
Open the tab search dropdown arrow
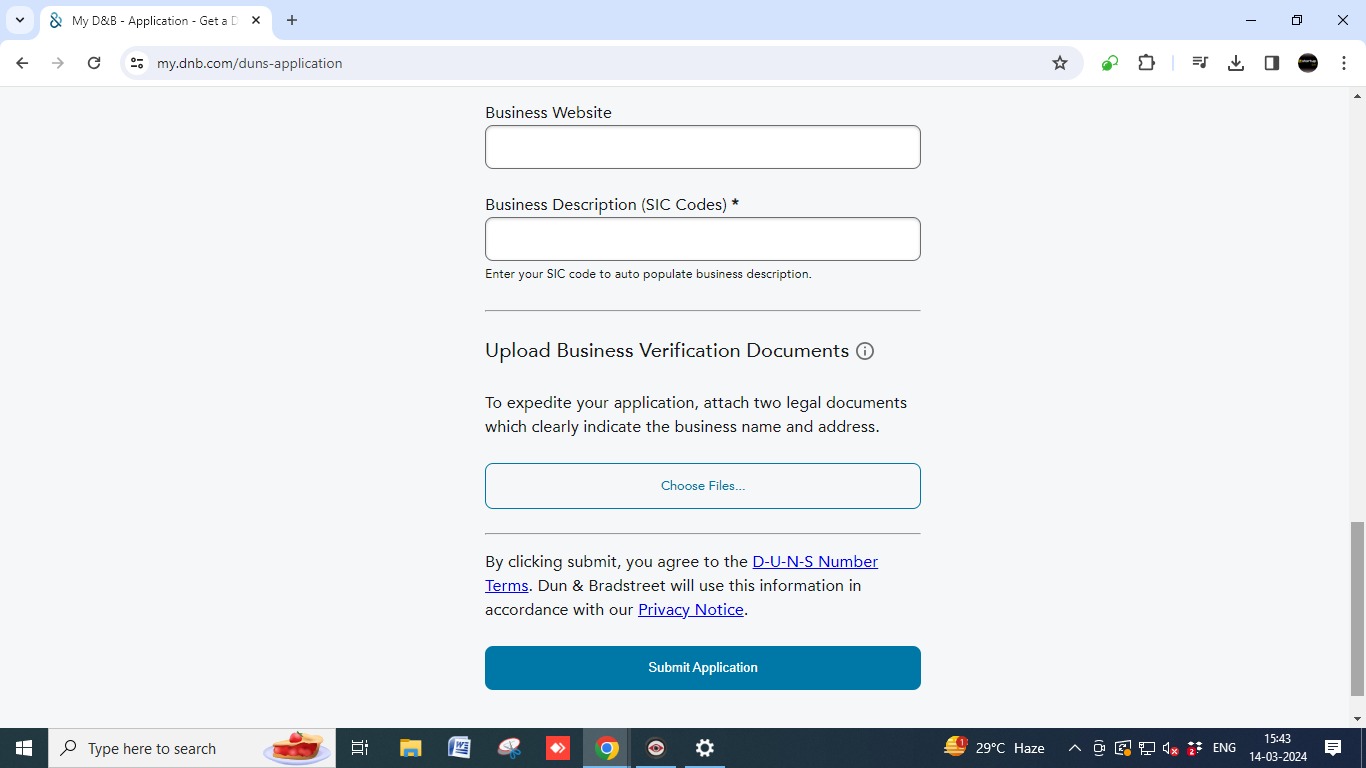pyautogui.click(x=18, y=20)
